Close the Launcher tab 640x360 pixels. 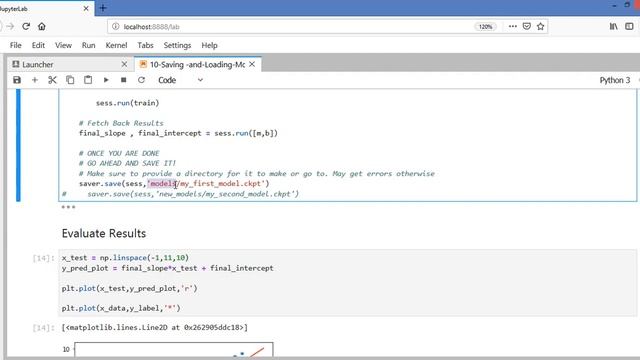[x=124, y=64]
